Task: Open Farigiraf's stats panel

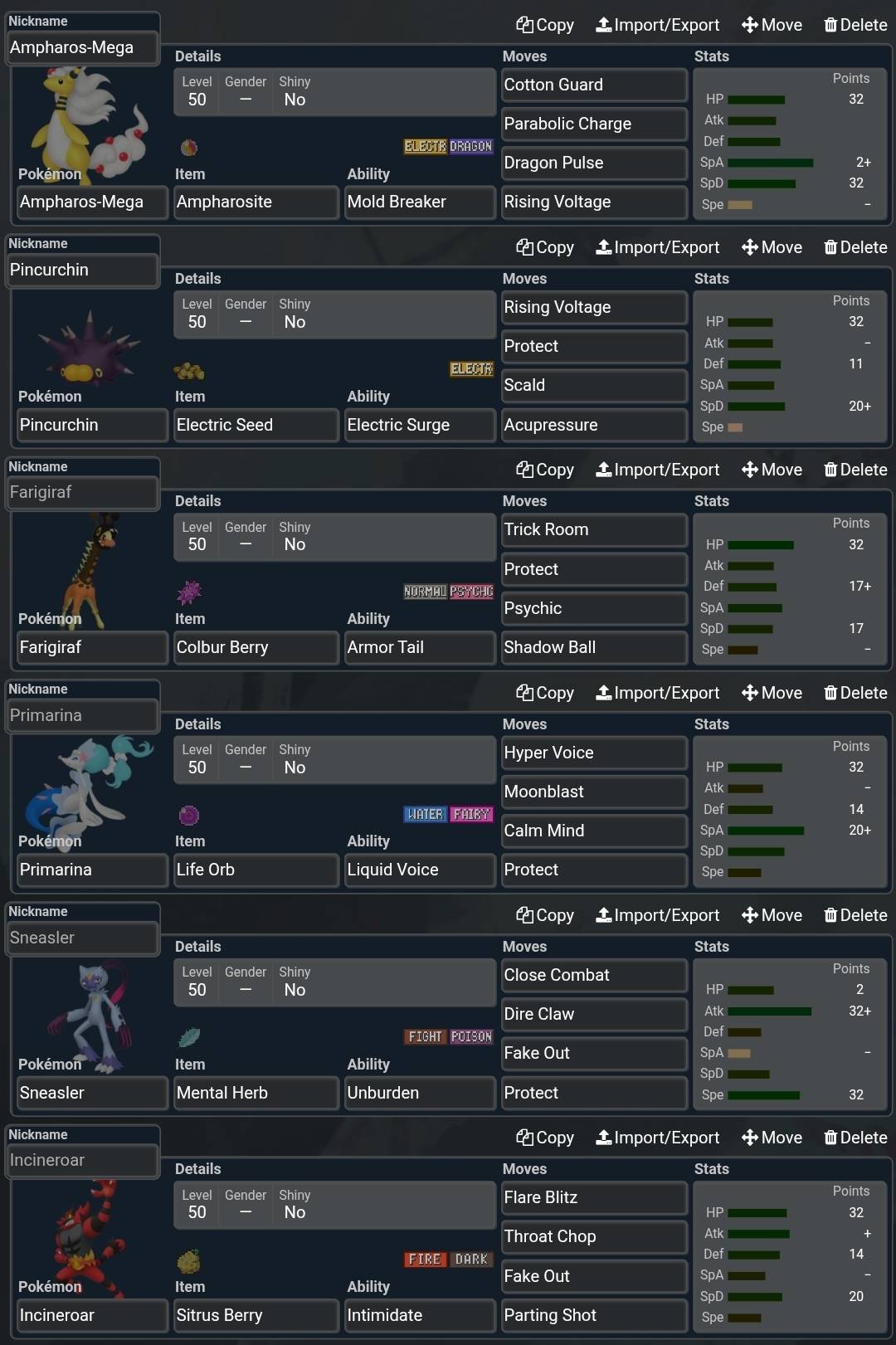Action: (791, 587)
